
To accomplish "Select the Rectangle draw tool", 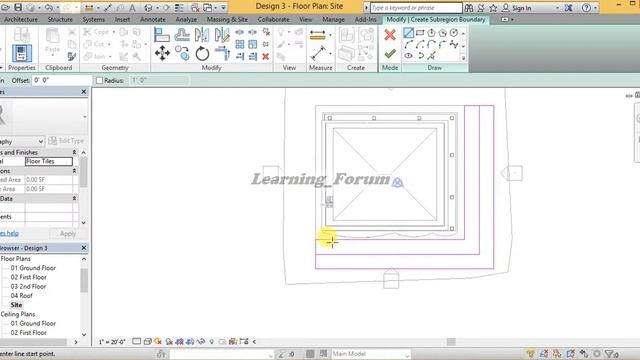I will point(420,33).
